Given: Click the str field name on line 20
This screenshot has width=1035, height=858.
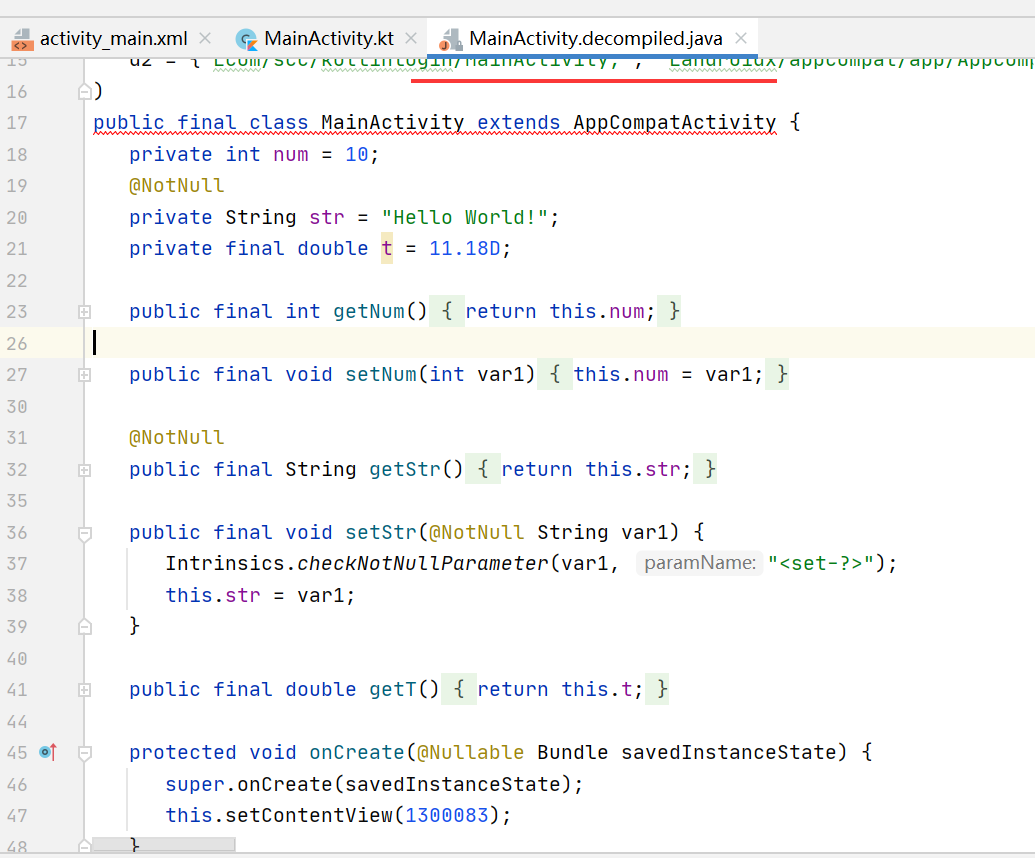Looking at the screenshot, I should (327, 217).
